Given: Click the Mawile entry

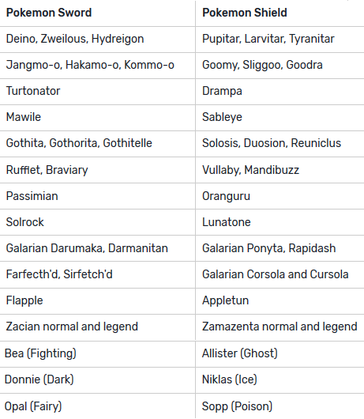Looking at the screenshot, I should [x=23, y=117].
